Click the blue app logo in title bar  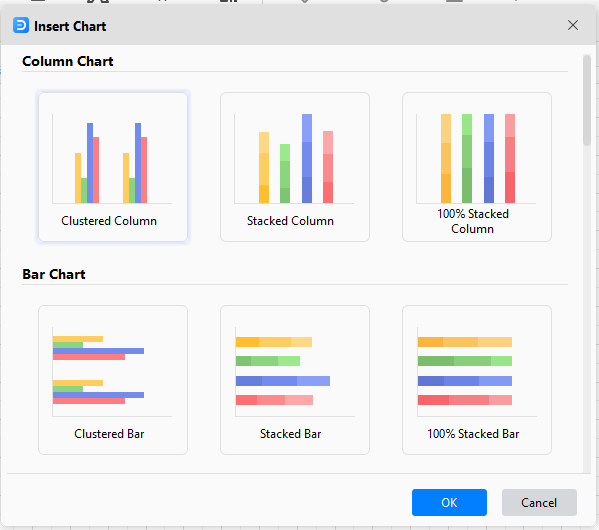[21, 25]
